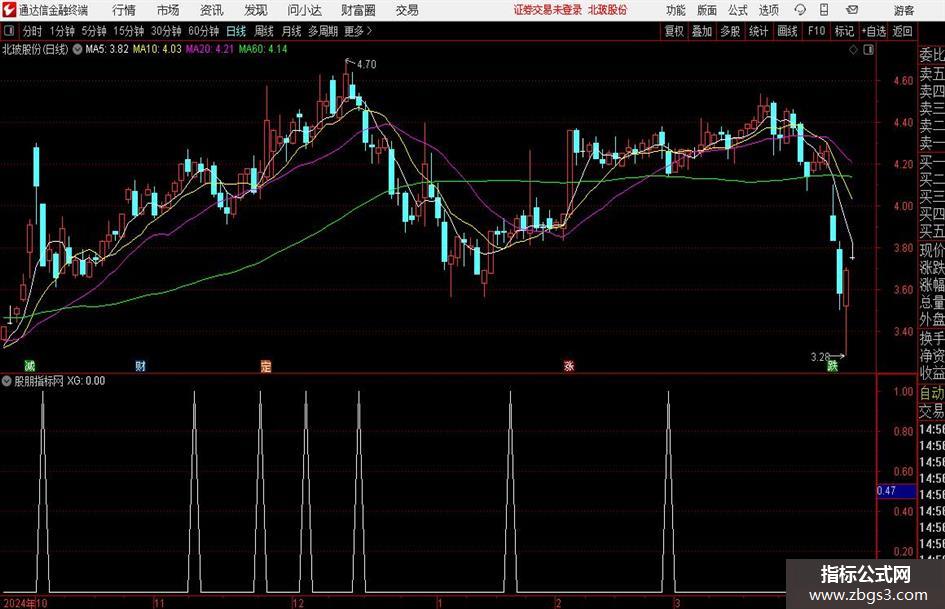Expand the 股朋指标网 indicator dropdown circle

pos(7,381)
